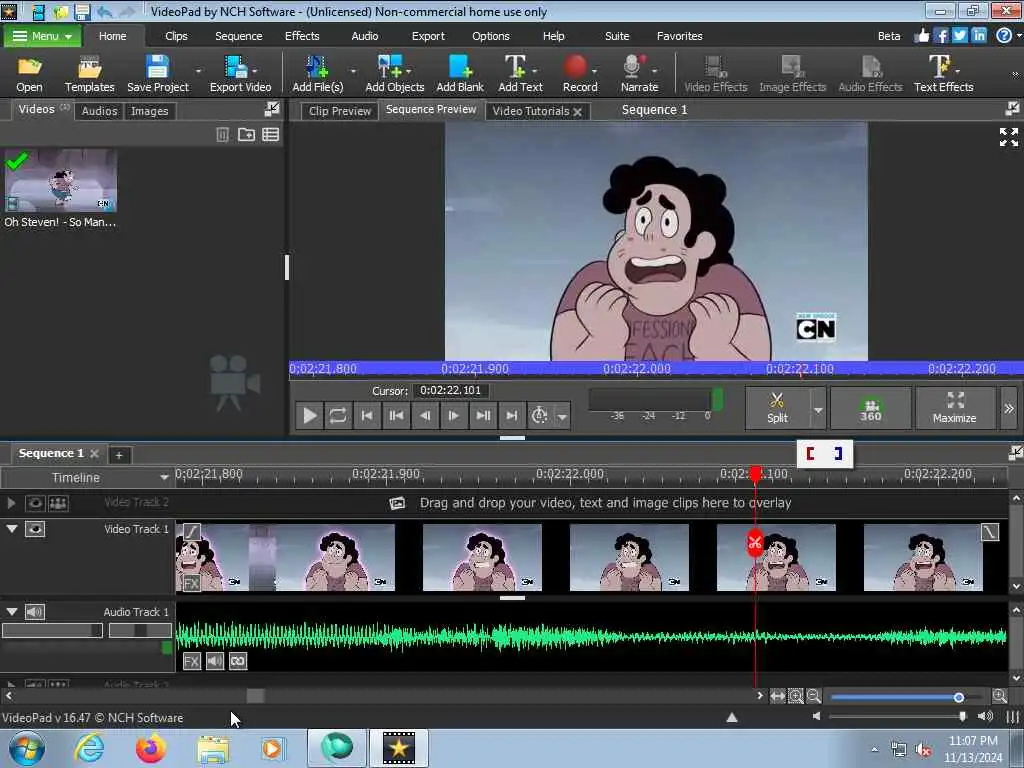Step back one frame
Screen dimensions: 1024x768
425,415
